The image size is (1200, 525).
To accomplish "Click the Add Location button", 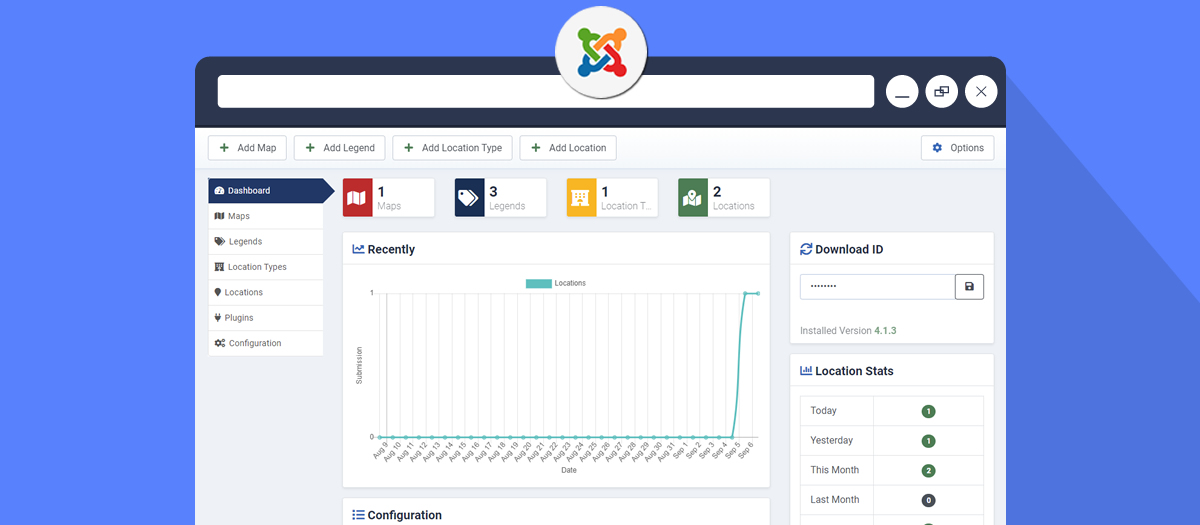I will coord(567,148).
